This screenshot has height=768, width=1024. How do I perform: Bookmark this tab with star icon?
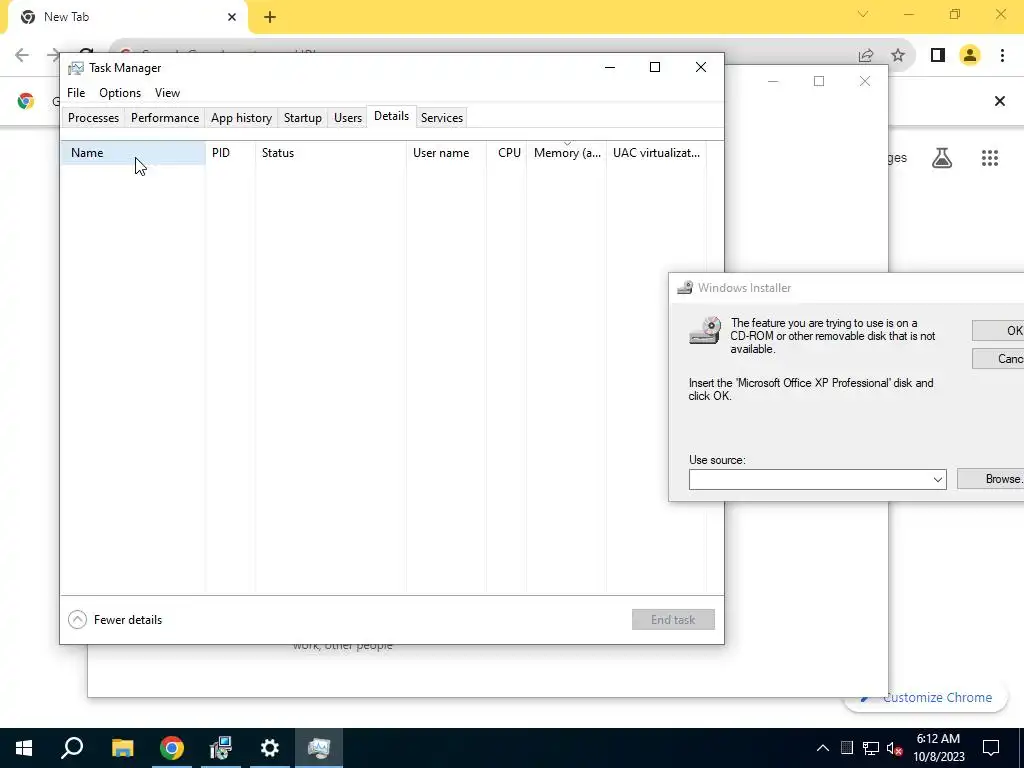pyautogui.click(x=898, y=56)
